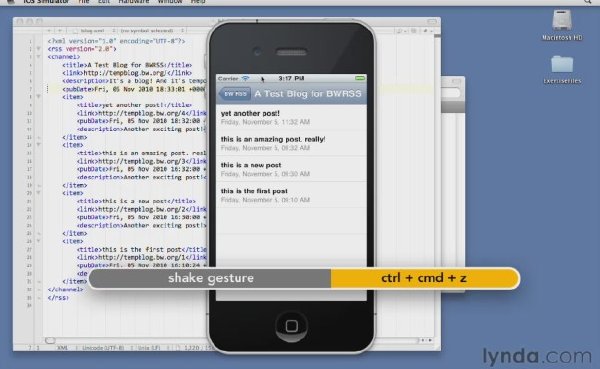Click the '<title>this is the first post' line in editor
Viewport: 600px width, 369px height.
(142, 249)
